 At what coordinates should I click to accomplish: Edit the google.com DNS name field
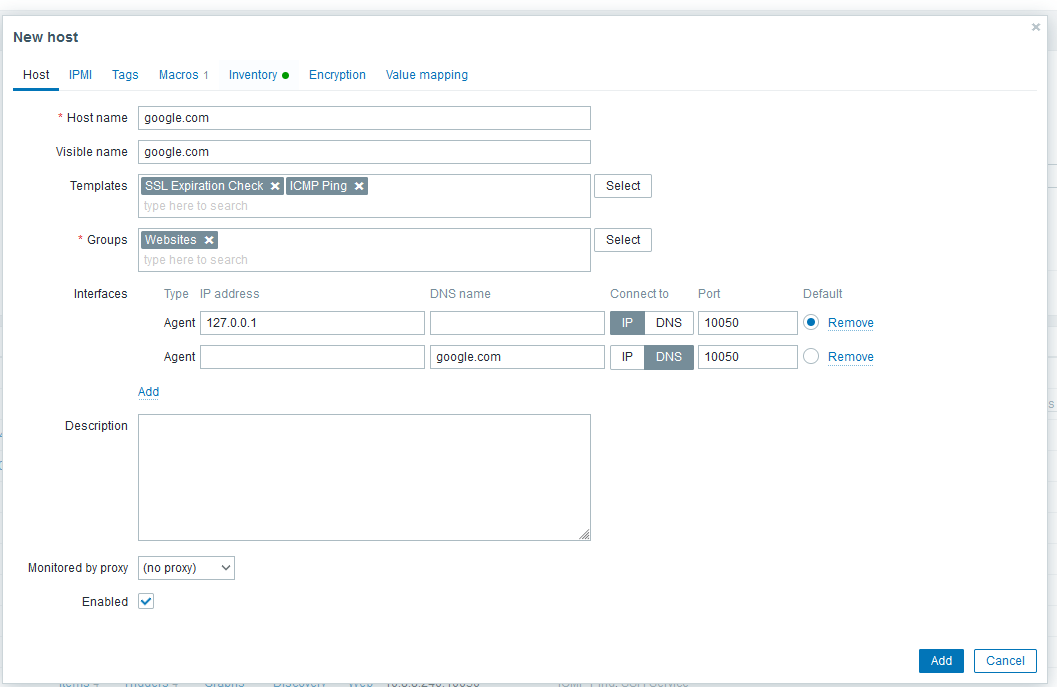pos(517,357)
